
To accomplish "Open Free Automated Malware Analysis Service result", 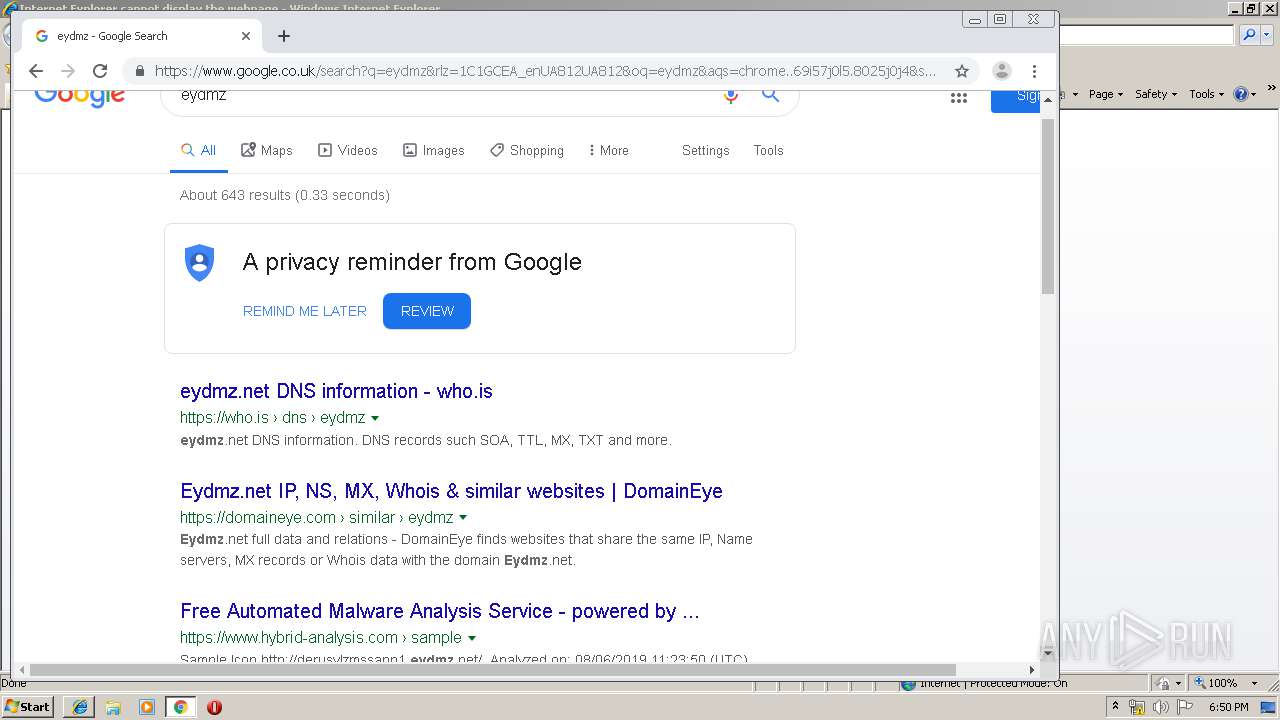I will pyautogui.click(x=440, y=611).
